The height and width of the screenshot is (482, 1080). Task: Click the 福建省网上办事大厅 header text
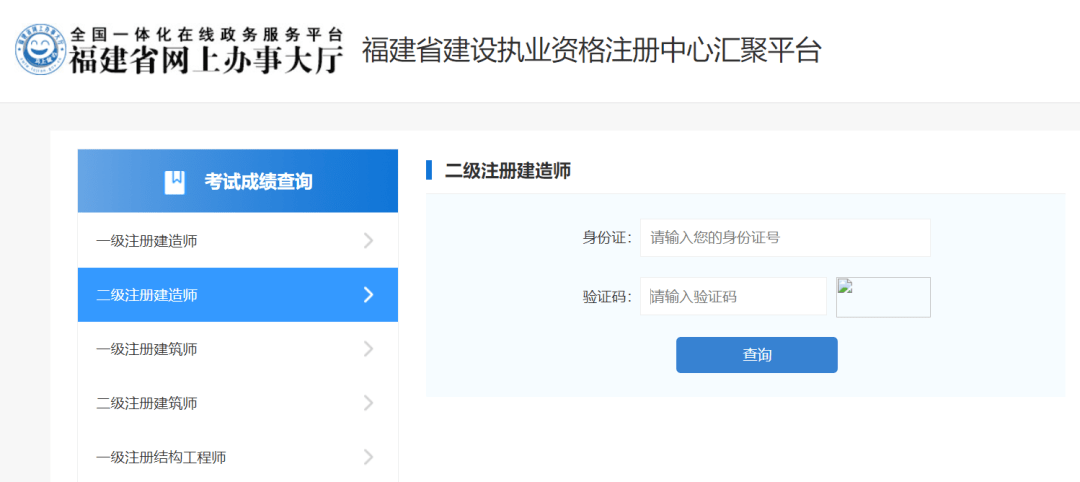(x=207, y=60)
